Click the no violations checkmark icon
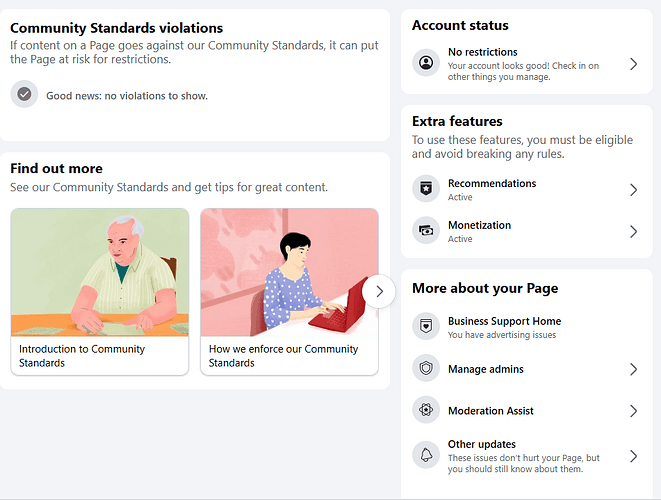 click(x=24, y=94)
